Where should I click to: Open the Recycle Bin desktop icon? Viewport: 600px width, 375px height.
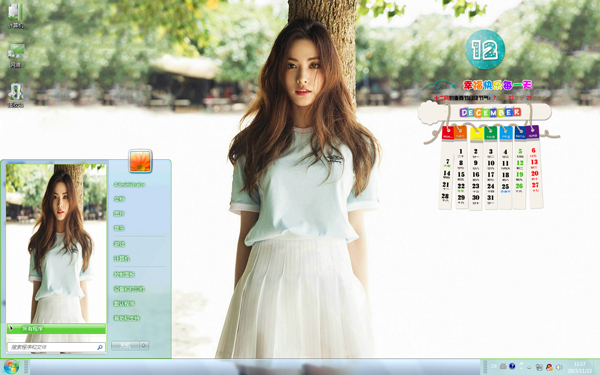[x=16, y=95]
